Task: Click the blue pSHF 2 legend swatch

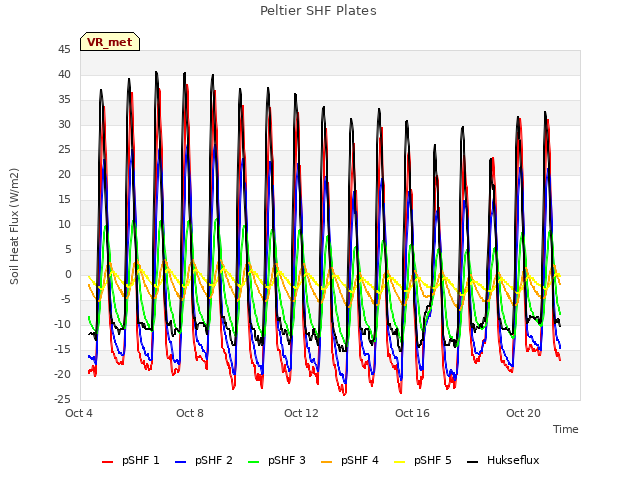Action: pyautogui.click(x=180, y=462)
